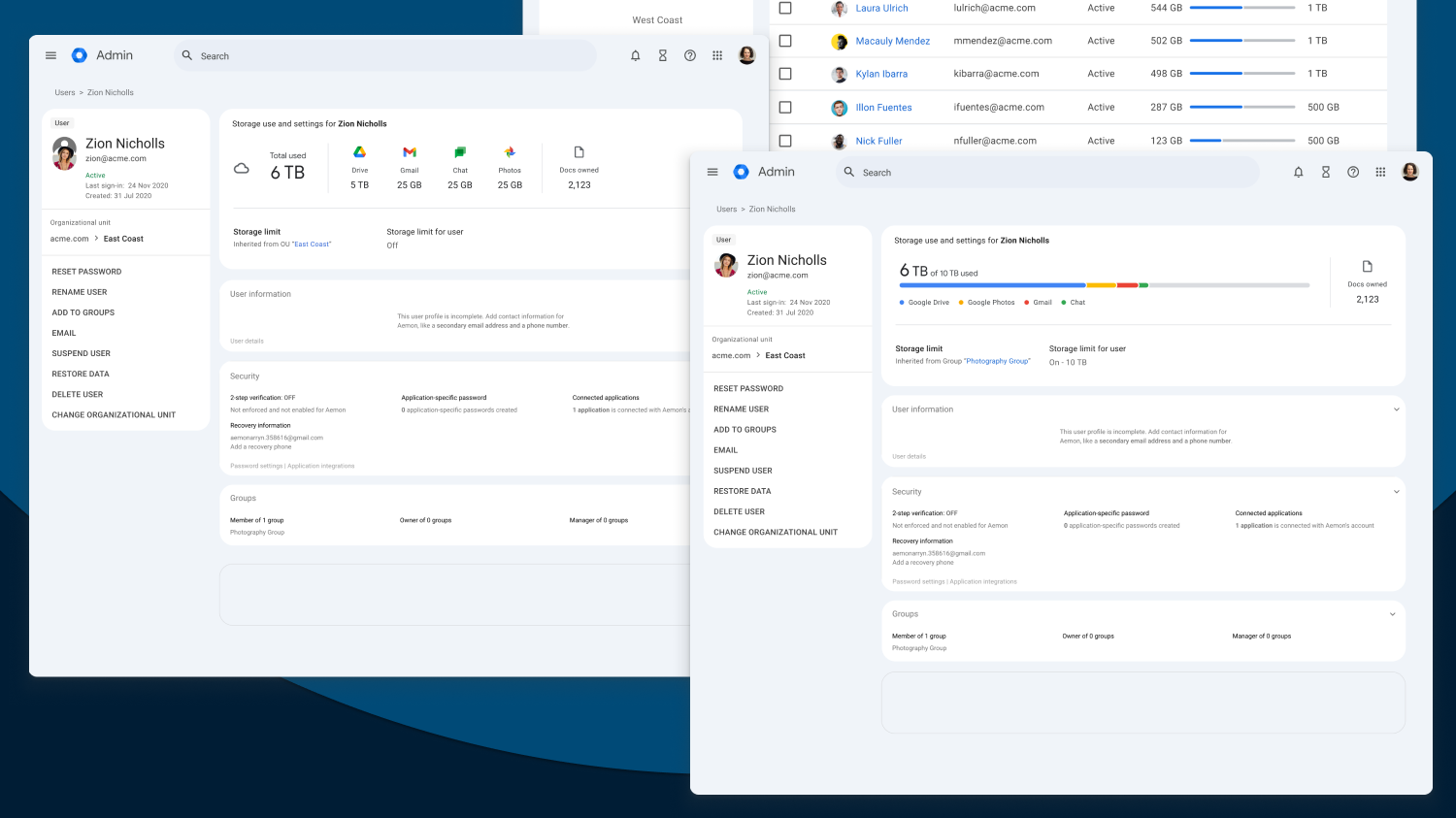This screenshot has height=818, width=1456.
Task: Click the Google Chat storage icon
Action: click(460, 152)
